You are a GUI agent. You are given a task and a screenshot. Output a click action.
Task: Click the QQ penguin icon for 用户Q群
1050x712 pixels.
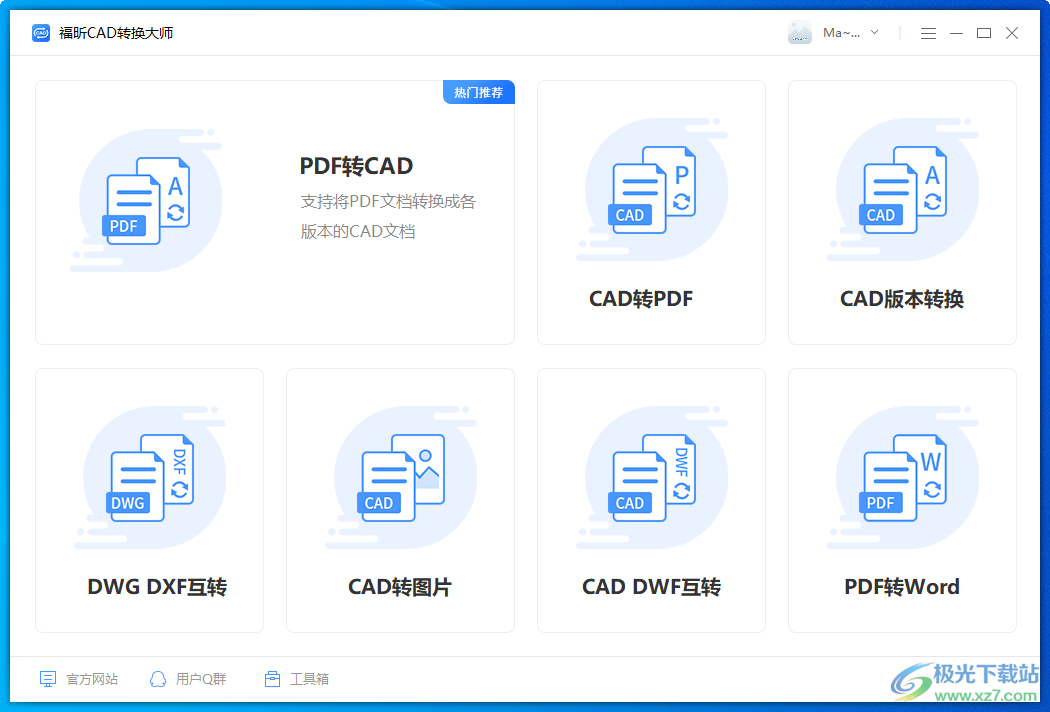click(157, 678)
